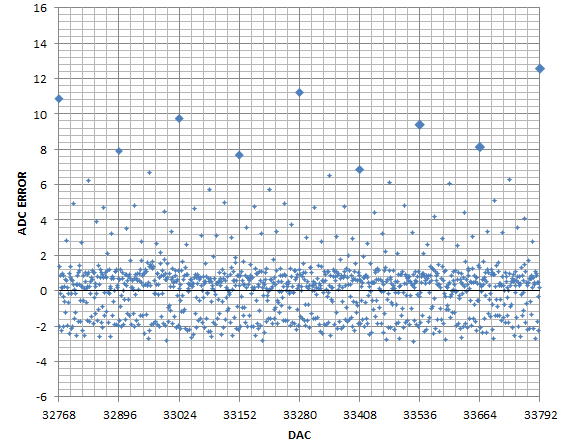This screenshot has height=448, width=569.
Task: Select the large diamond at DAC 33152
Action: (239, 155)
